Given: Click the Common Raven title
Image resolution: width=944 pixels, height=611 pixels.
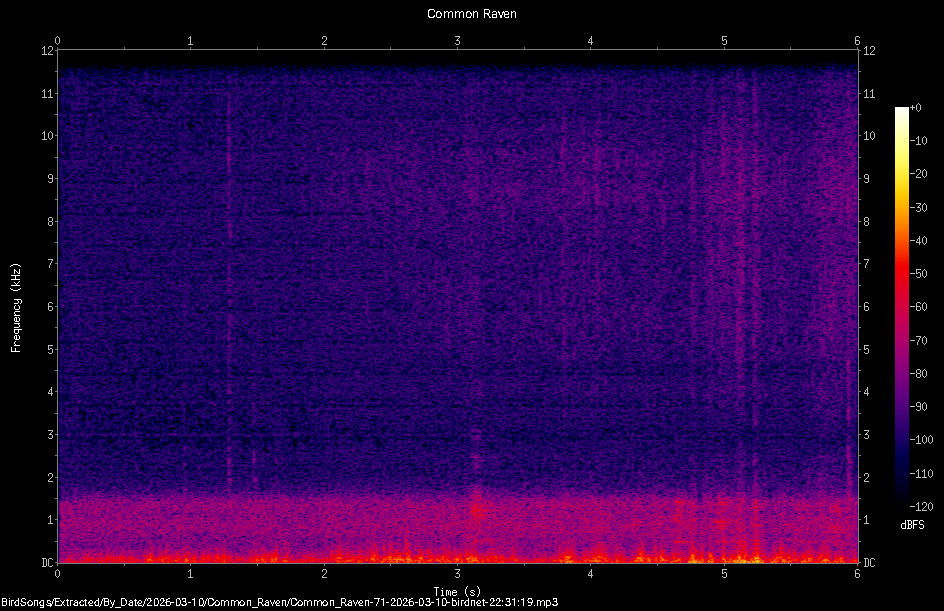Looking at the screenshot, I should pyautogui.click(x=471, y=13).
